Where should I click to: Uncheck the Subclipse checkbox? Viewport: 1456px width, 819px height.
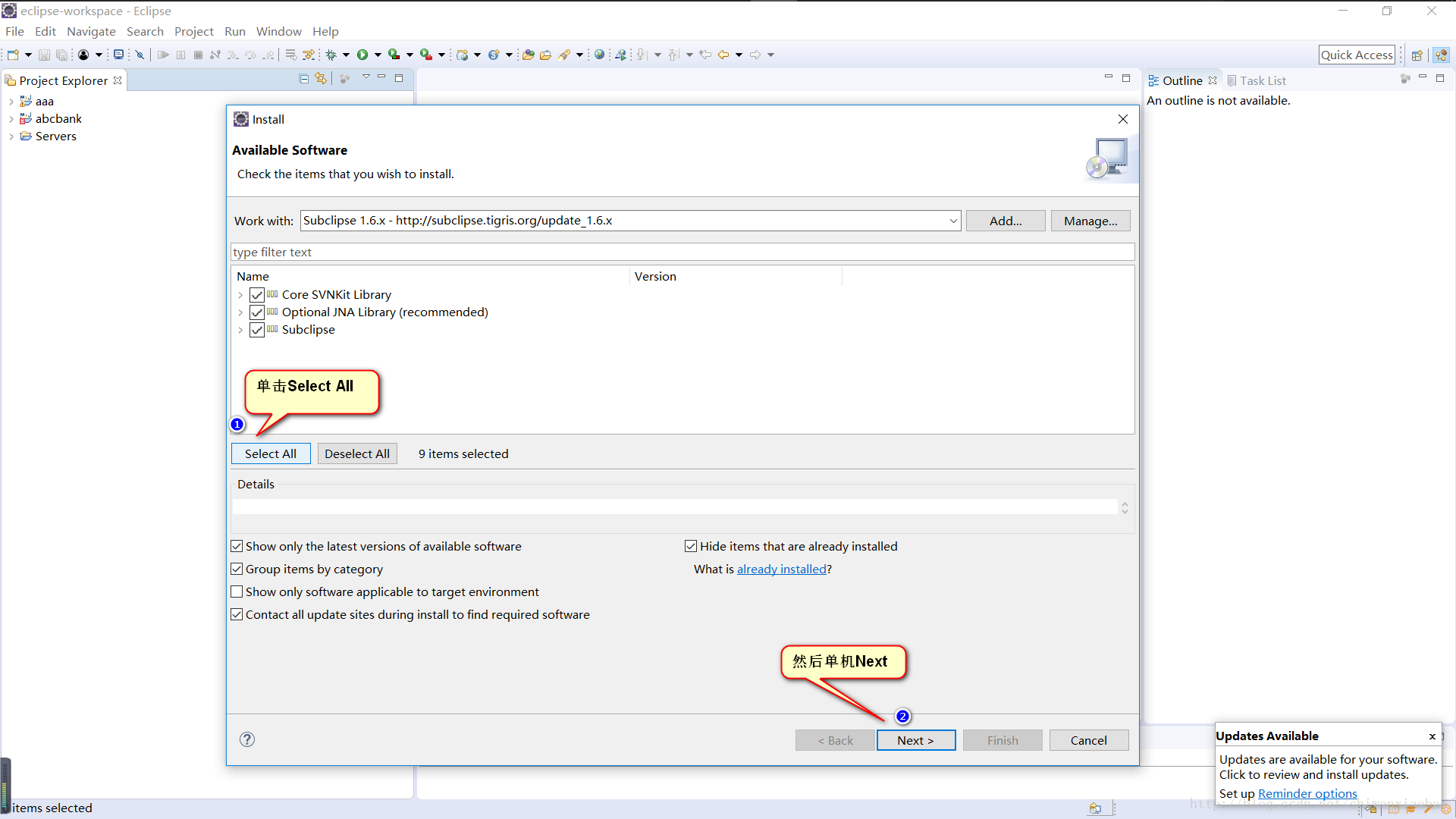tap(257, 330)
